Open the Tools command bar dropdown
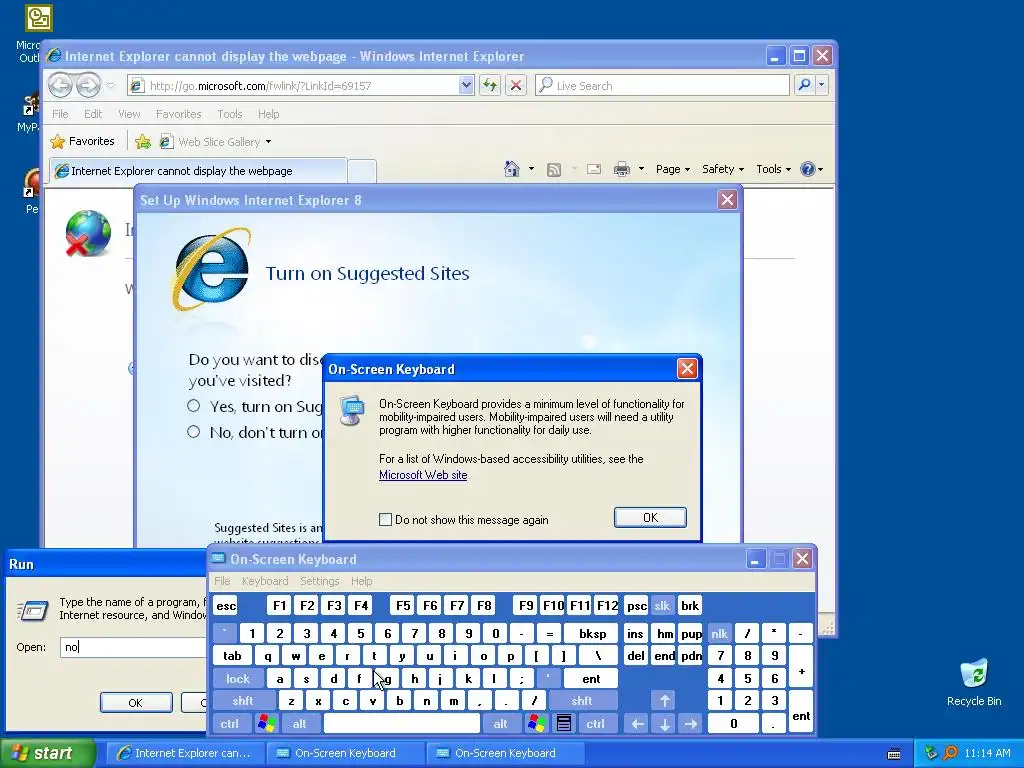The width and height of the screenshot is (1024, 768). (x=773, y=169)
